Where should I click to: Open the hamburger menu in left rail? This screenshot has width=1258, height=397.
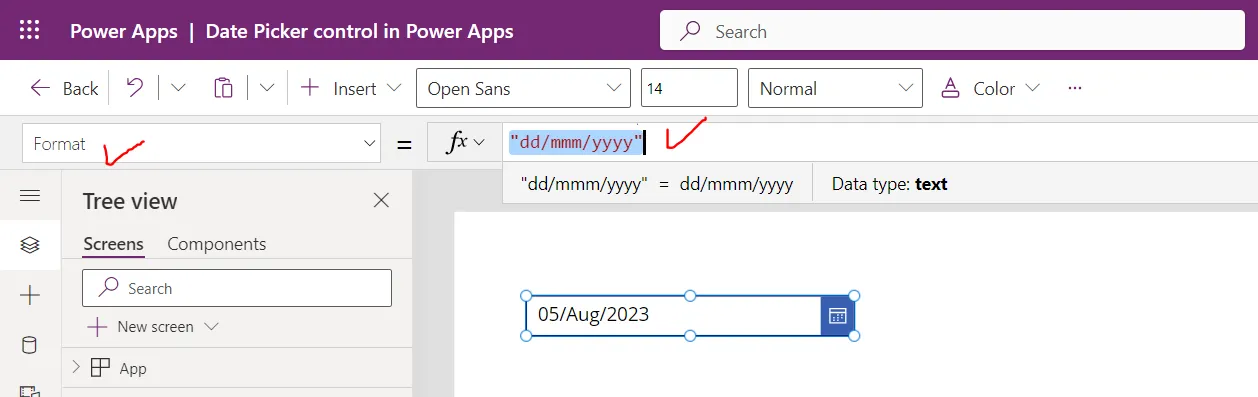pyautogui.click(x=30, y=196)
